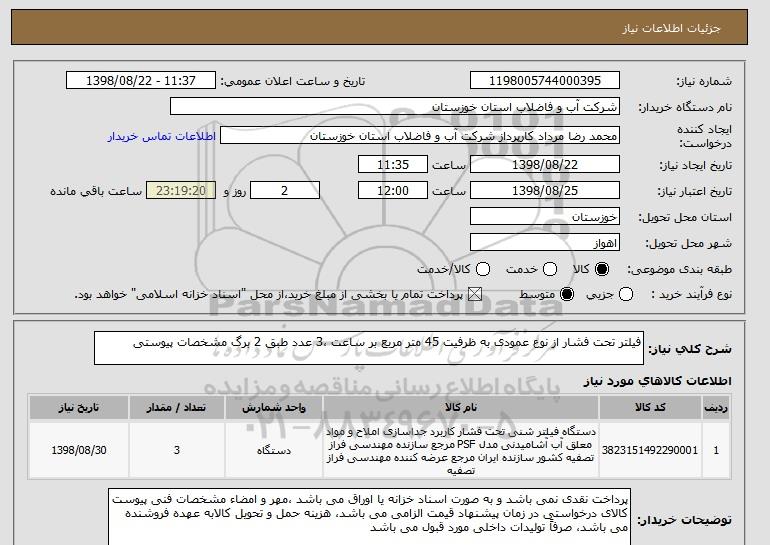Click the delivery city field اهواز
This screenshot has height=545, width=770.
tap(545, 242)
